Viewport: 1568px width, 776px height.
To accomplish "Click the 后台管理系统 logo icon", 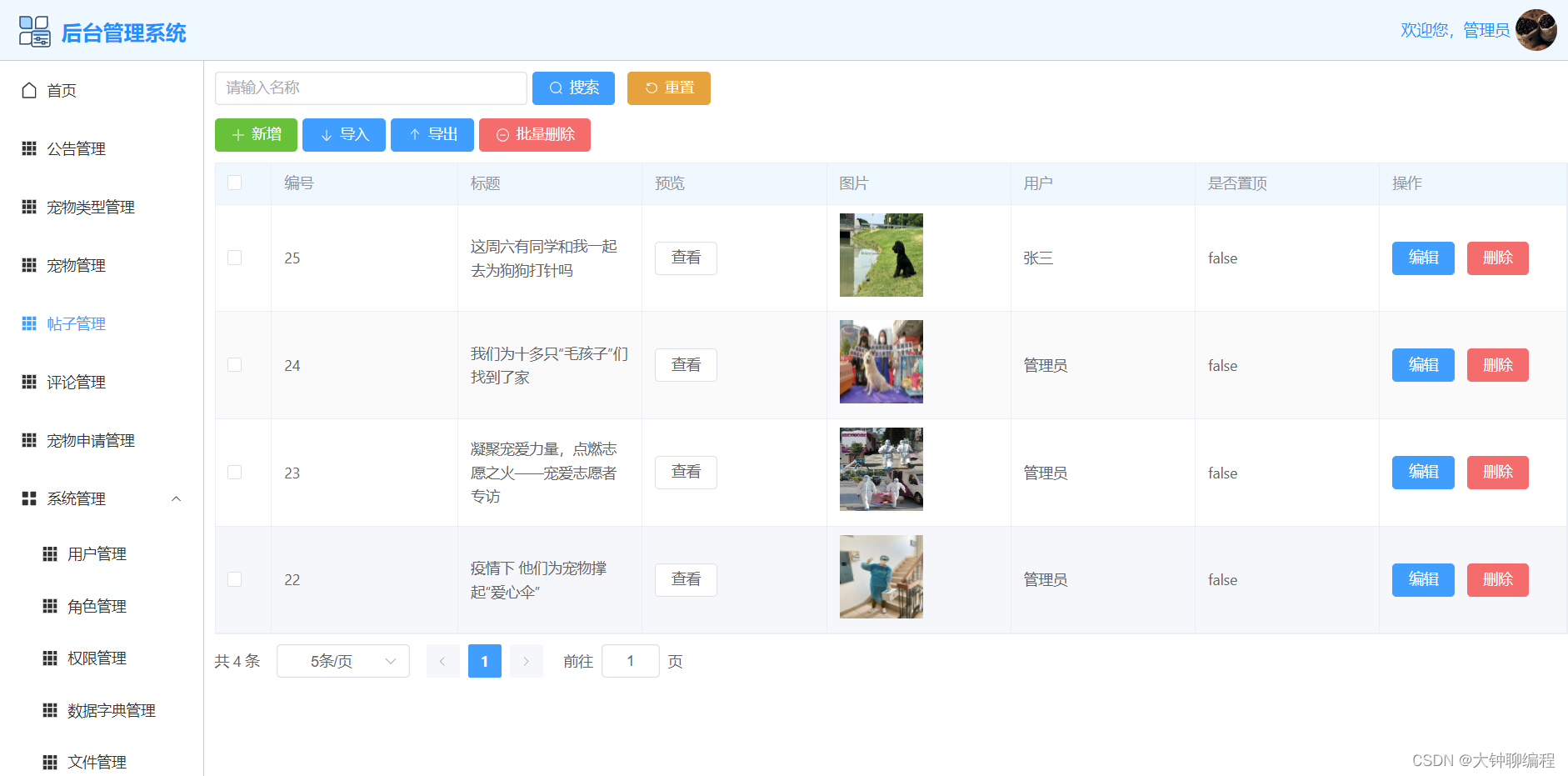I will click(x=34, y=30).
